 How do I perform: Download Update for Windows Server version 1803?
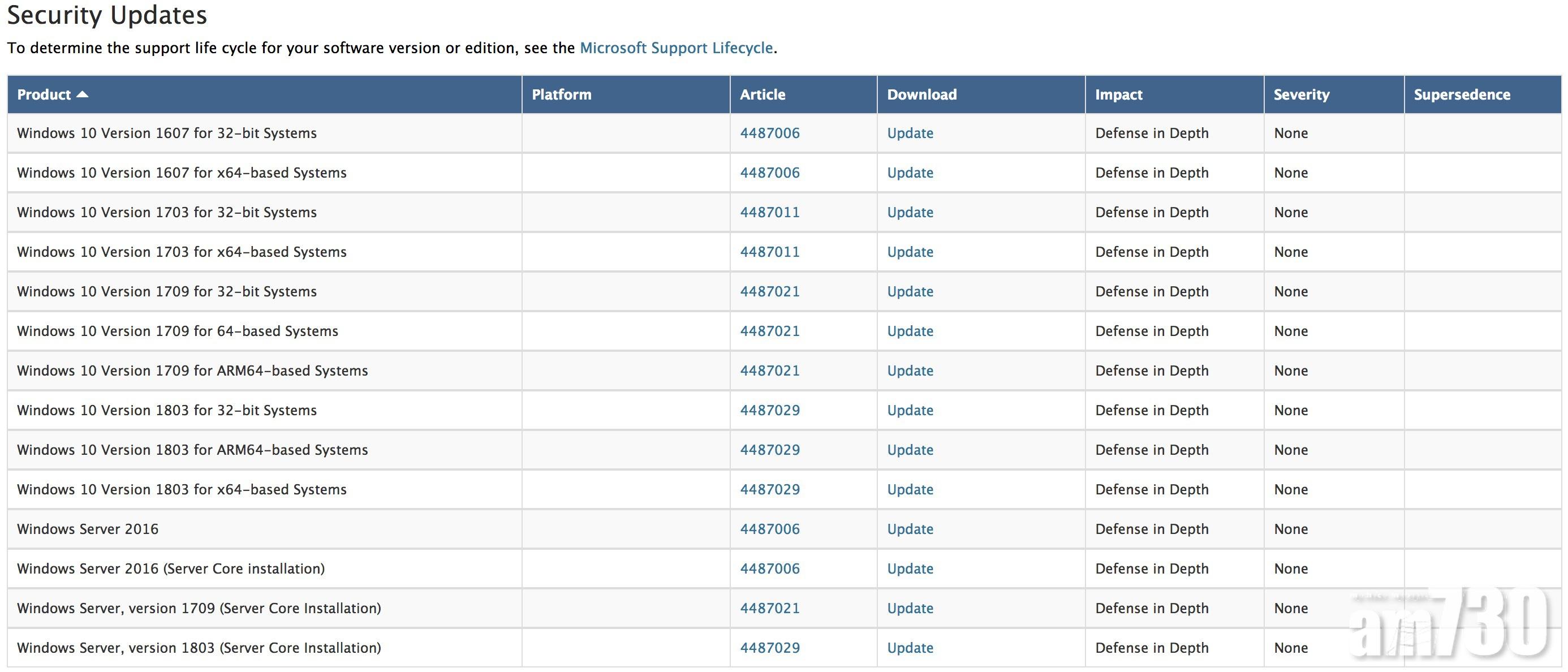910,648
